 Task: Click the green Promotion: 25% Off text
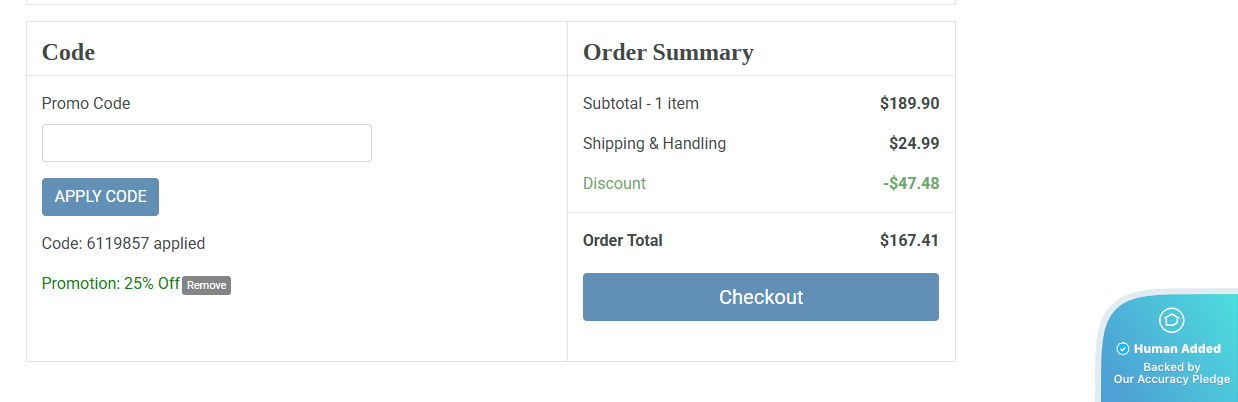click(x=111, y=284)
